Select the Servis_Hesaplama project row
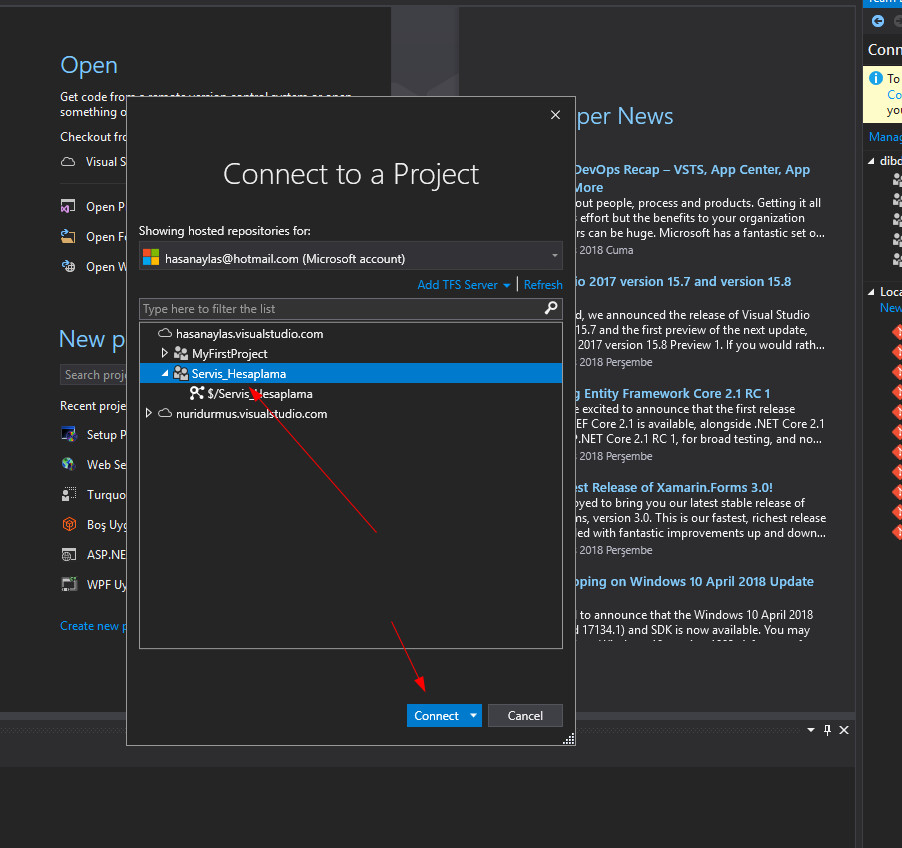Viewport: 902px width, 848px height. [351, 373]
